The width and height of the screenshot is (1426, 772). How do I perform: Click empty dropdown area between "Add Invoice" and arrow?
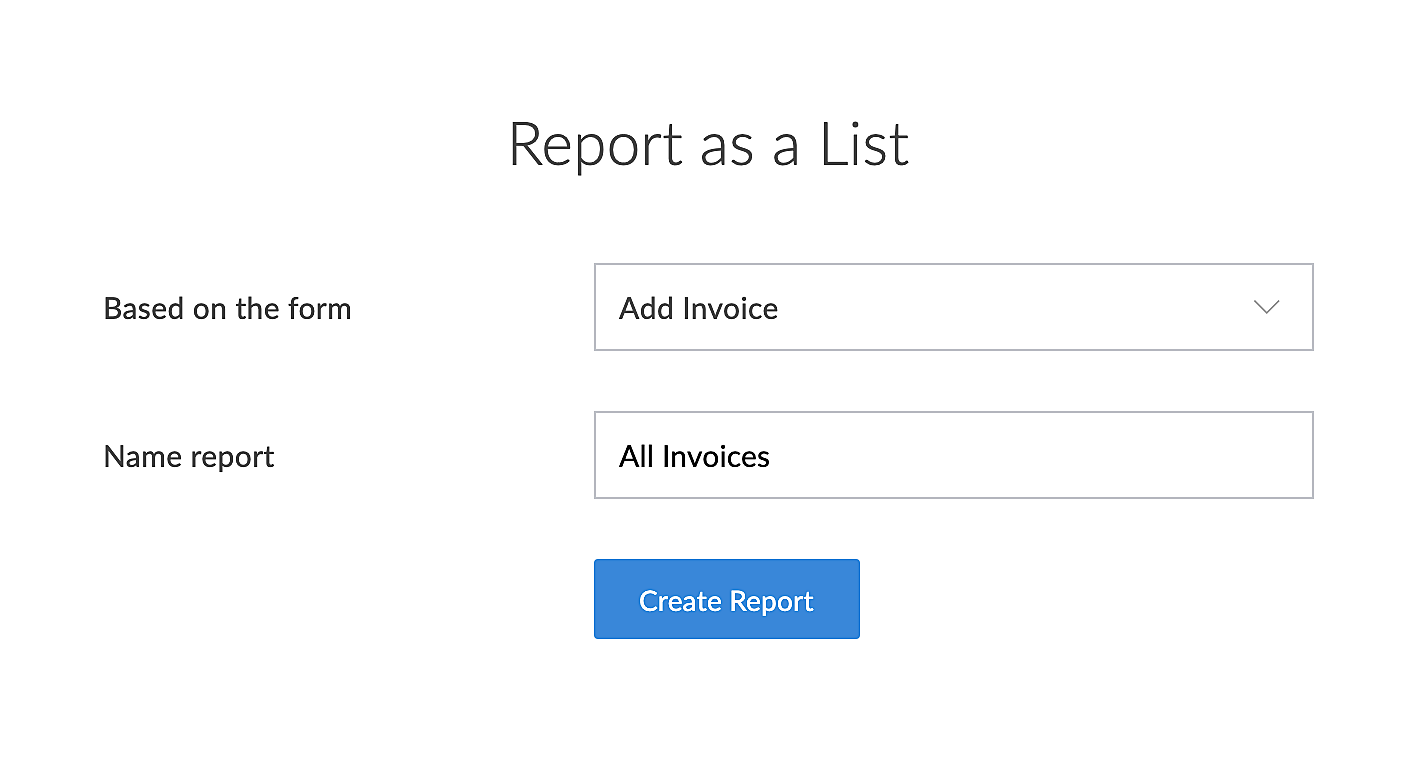(x=1010, y=308)
